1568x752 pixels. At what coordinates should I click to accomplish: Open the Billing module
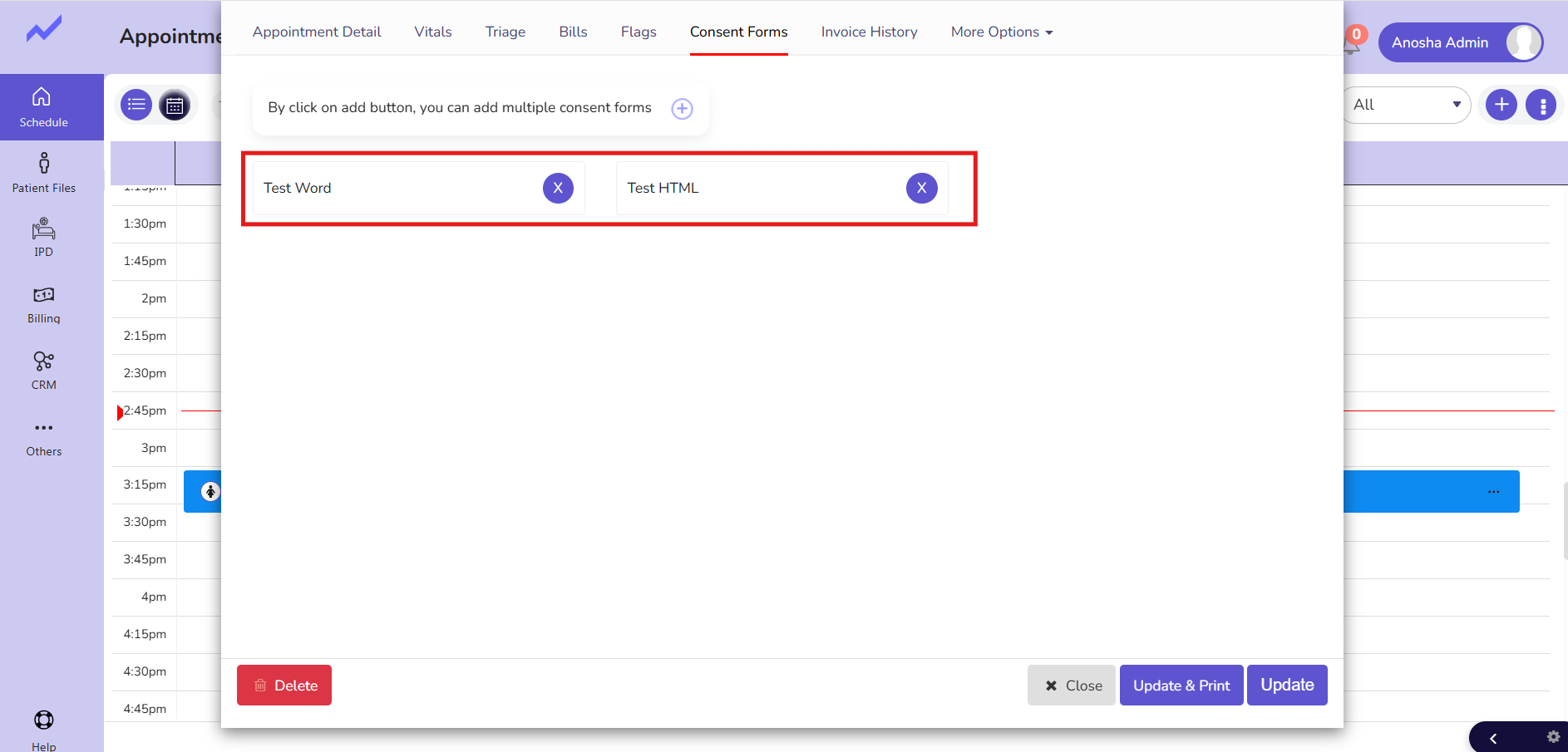click(43, 305)
